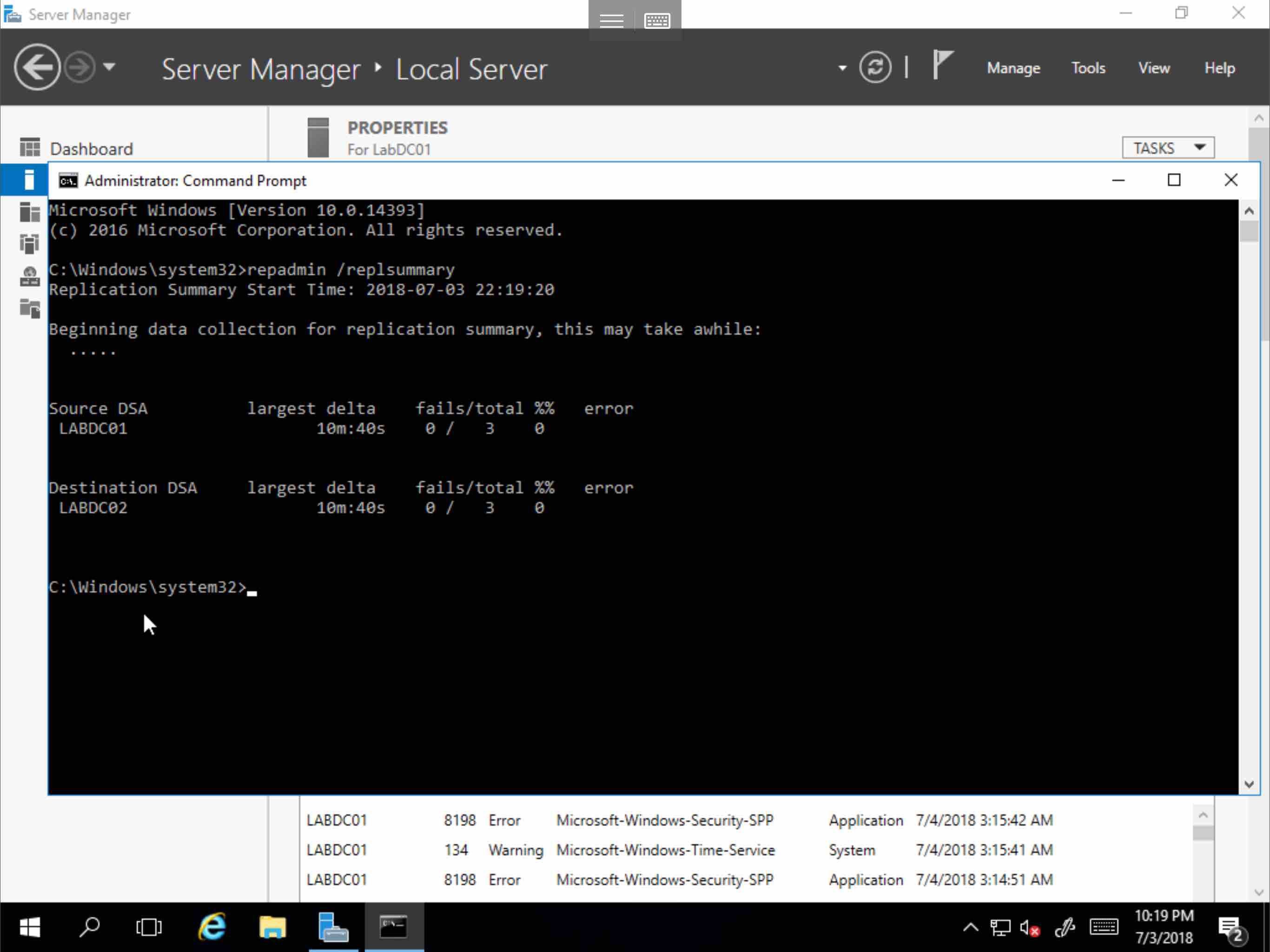The width and height of the screenshot is (1270, 952).
Task: Open the Manage menu
Action: [1013, 68]
